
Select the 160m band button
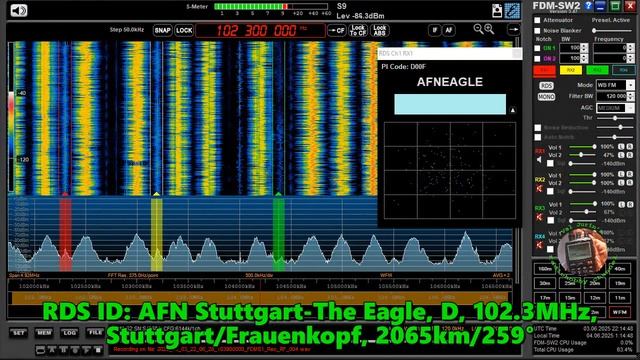pyautogui.click(x=545, y=269)
